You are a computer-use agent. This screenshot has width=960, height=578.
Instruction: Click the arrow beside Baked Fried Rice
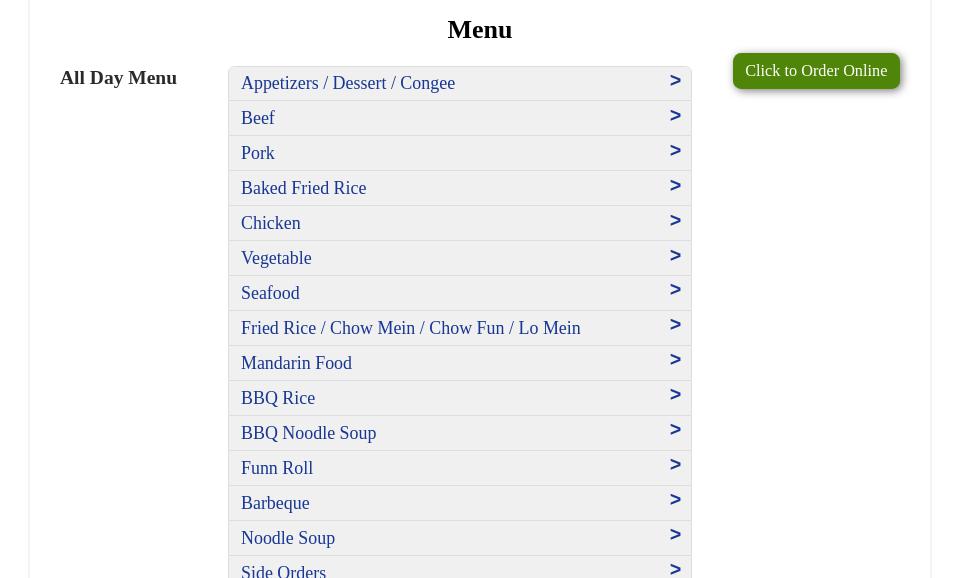(675, 186)
